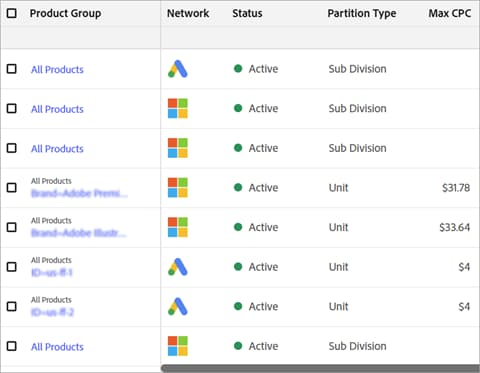Tick the checkbox for the ID=us-ff-1 row
This screenshot has width=480, height=373.
(12, 267)
